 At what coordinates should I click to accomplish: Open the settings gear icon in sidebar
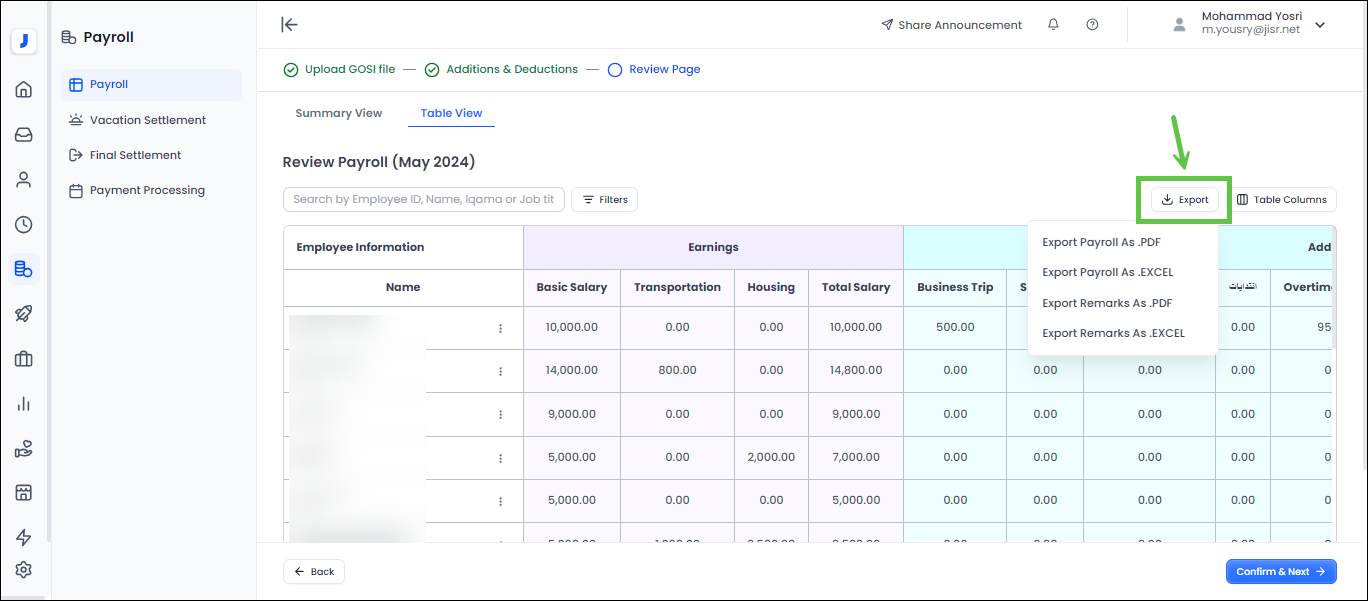tap(24, 570)
